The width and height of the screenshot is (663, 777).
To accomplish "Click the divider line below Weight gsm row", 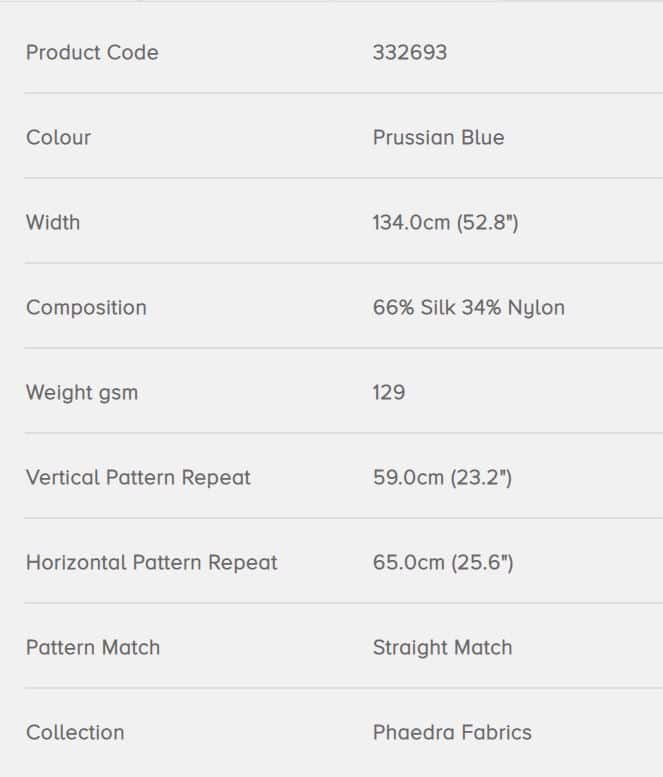I will click(343, 433).
